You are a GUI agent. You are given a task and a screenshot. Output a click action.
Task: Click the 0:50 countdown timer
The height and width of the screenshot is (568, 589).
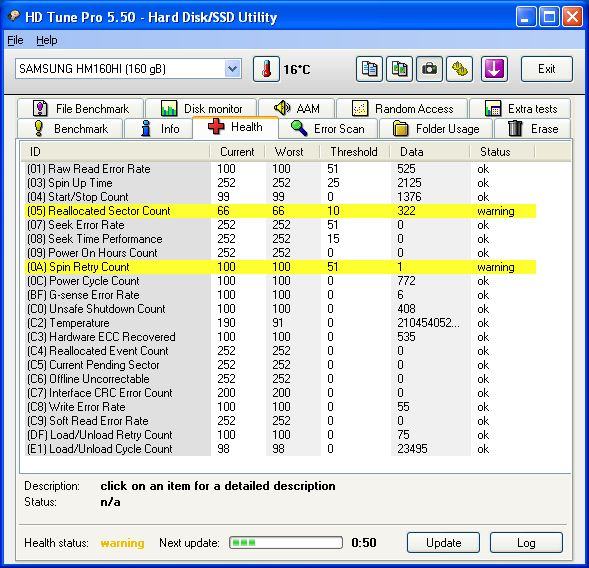click(364, 542)
